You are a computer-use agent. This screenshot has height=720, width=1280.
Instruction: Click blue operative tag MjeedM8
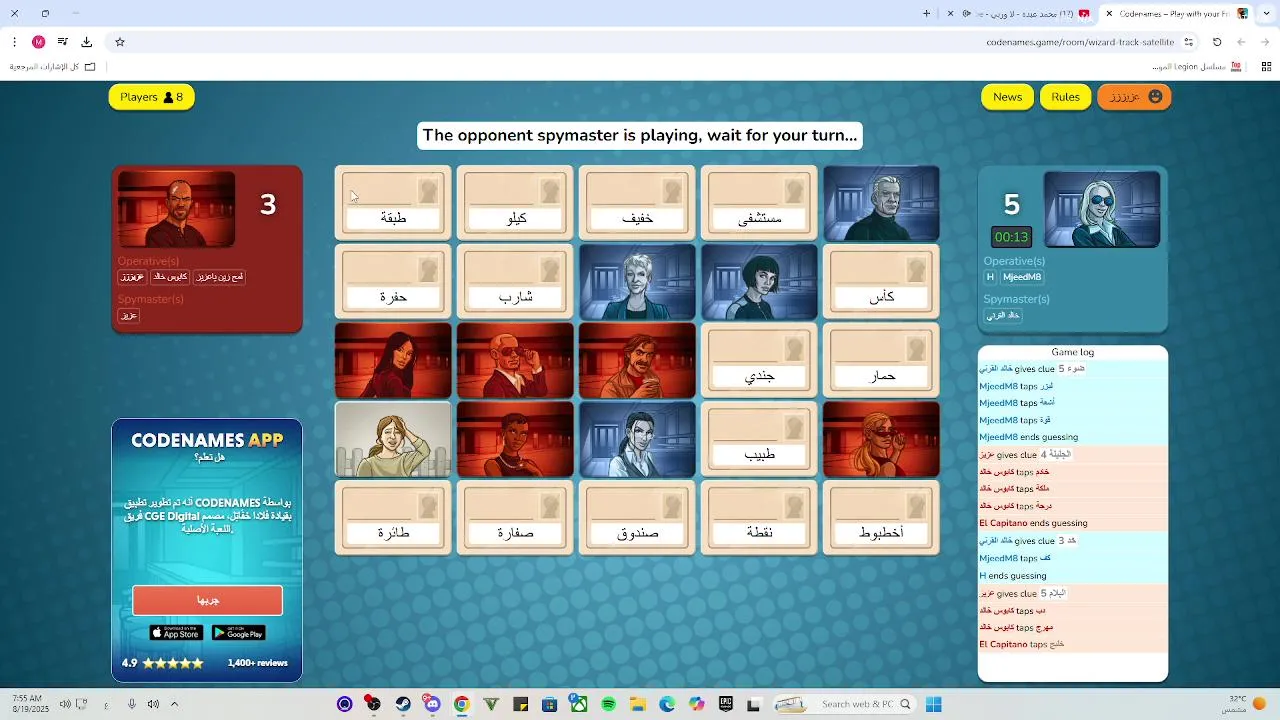pyautogui.click(x=1022, y=277)
